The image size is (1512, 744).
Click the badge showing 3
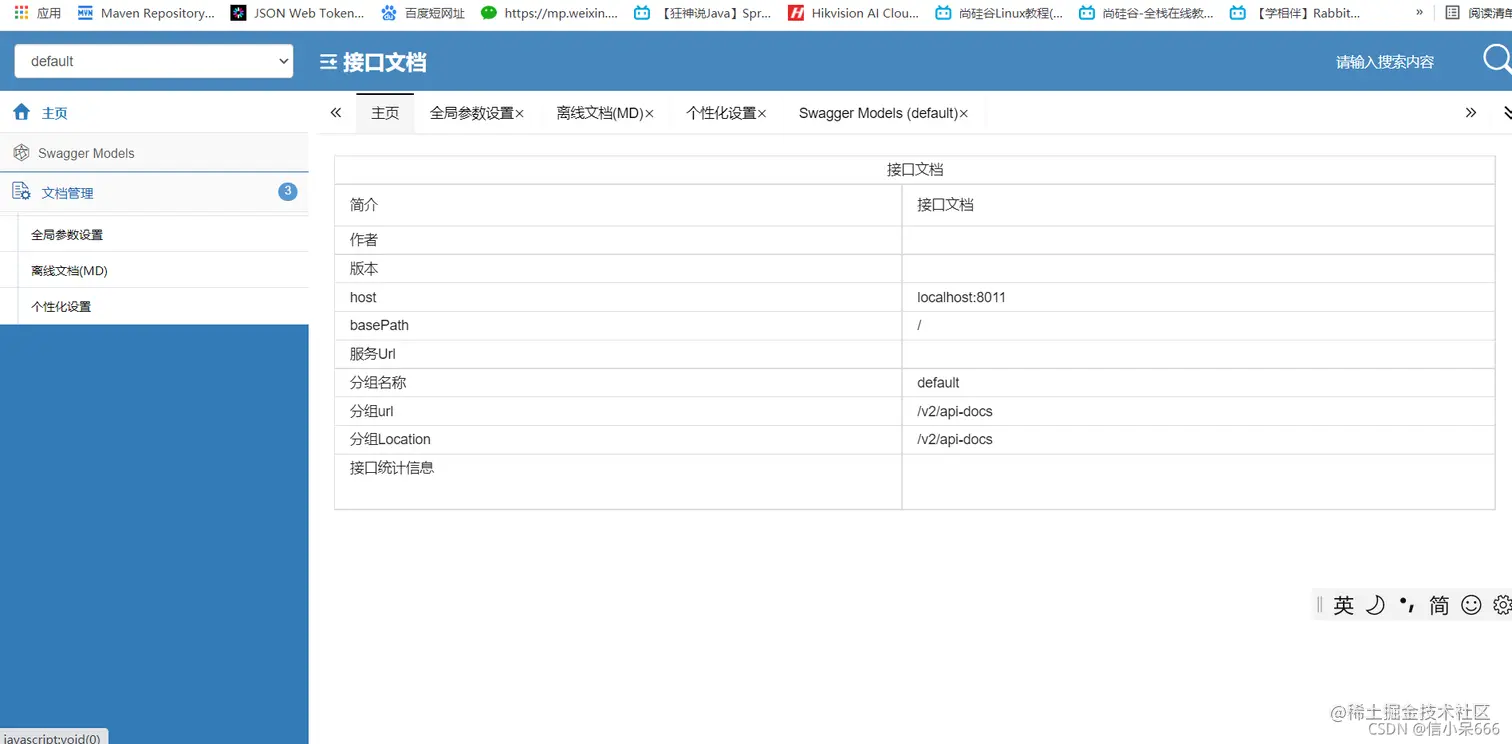pyautogui.click(x=288, y=191)
